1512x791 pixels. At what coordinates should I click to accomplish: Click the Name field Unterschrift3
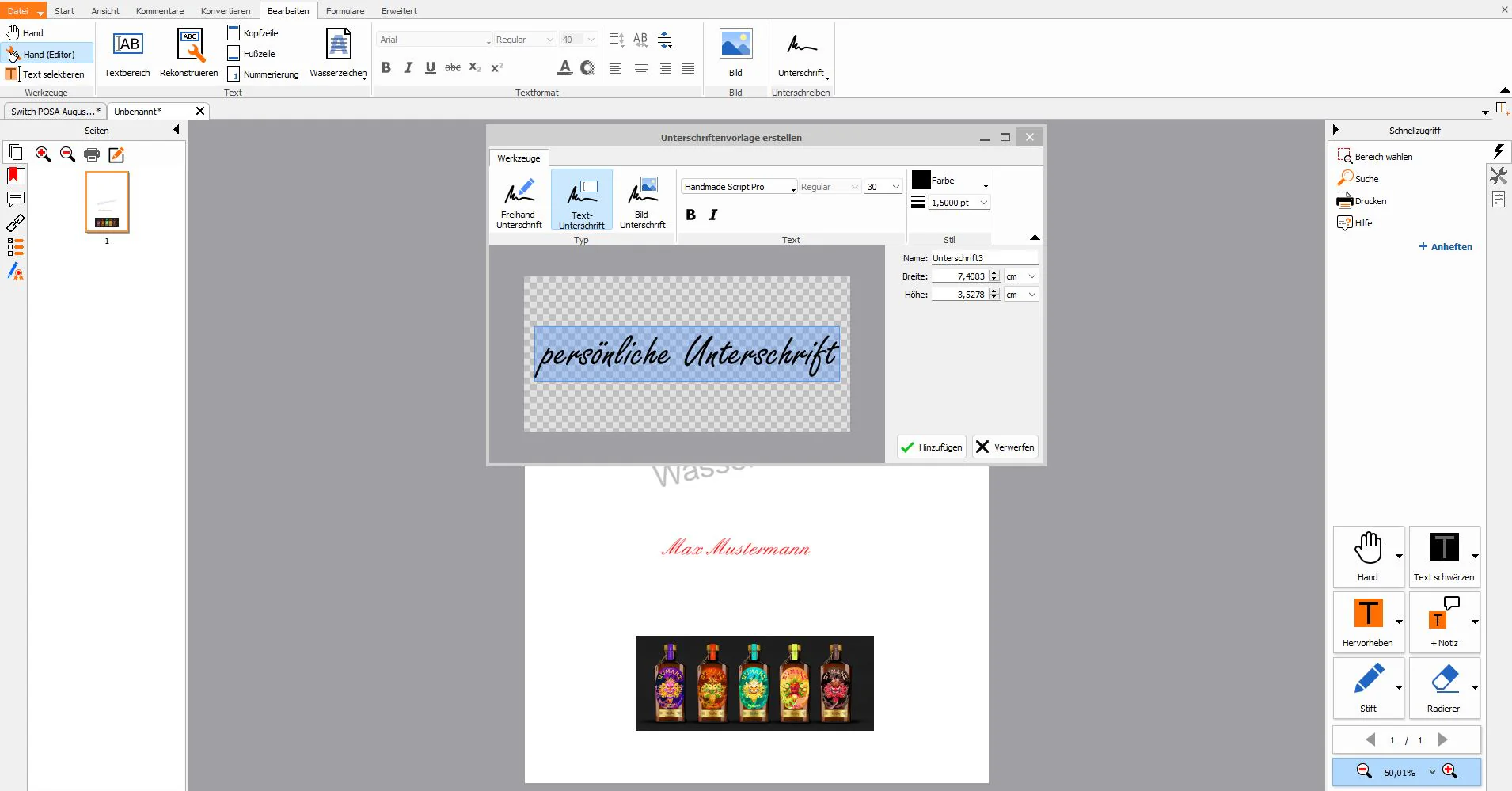(984, 258)
